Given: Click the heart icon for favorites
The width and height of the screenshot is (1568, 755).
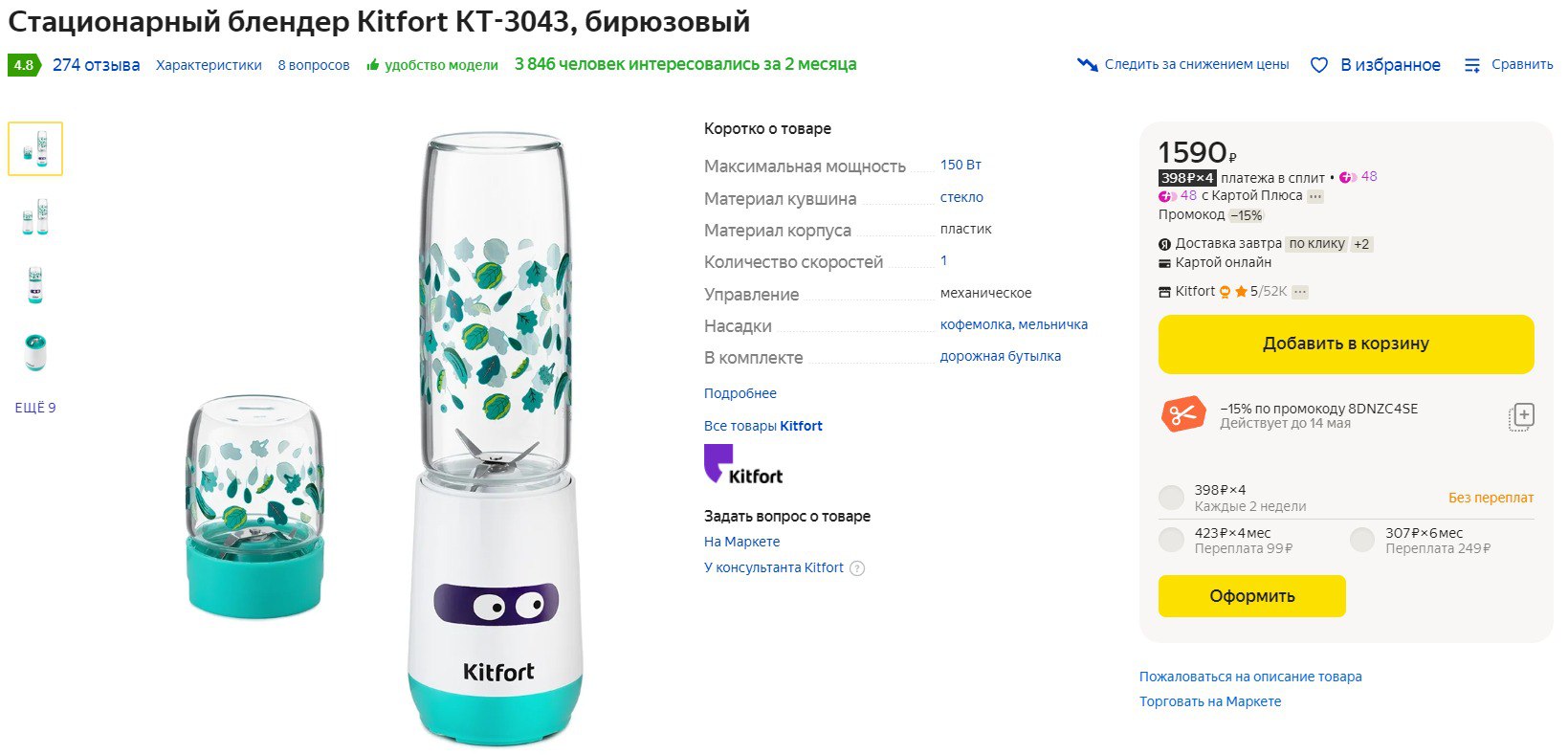Looking at the screenshot, I should pyautogui.click(x=1318, y=65).
